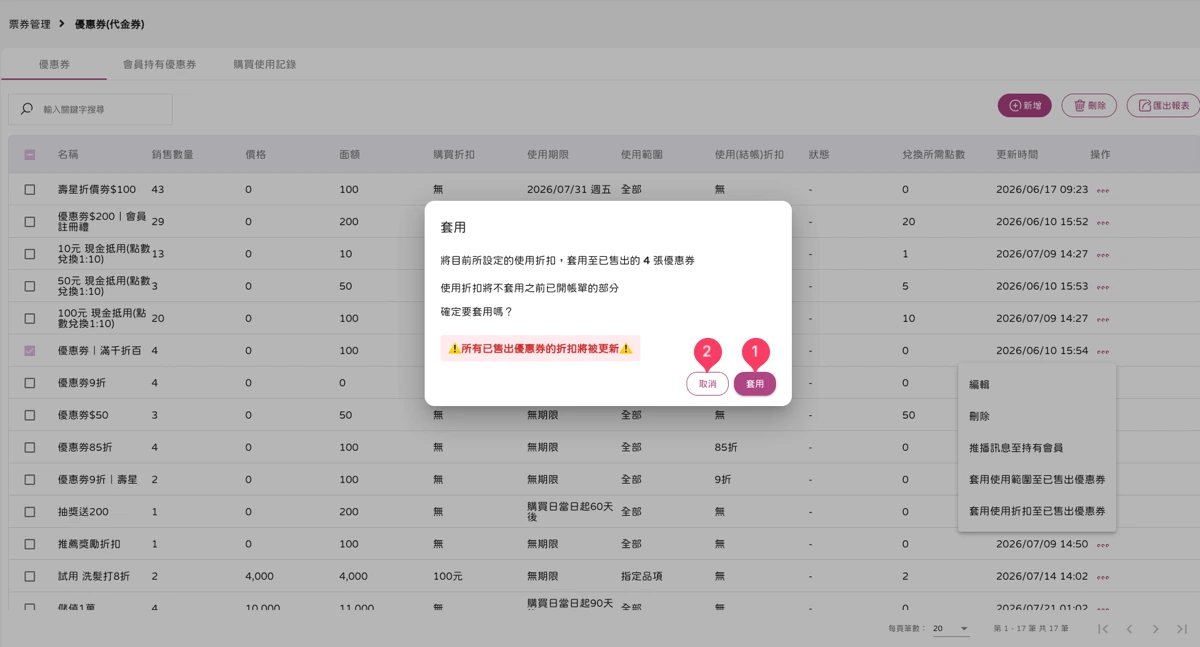Screen dimensions: 1200x647
Task: Open the 購買使用記錄 tab
Action: click(264, 64)
